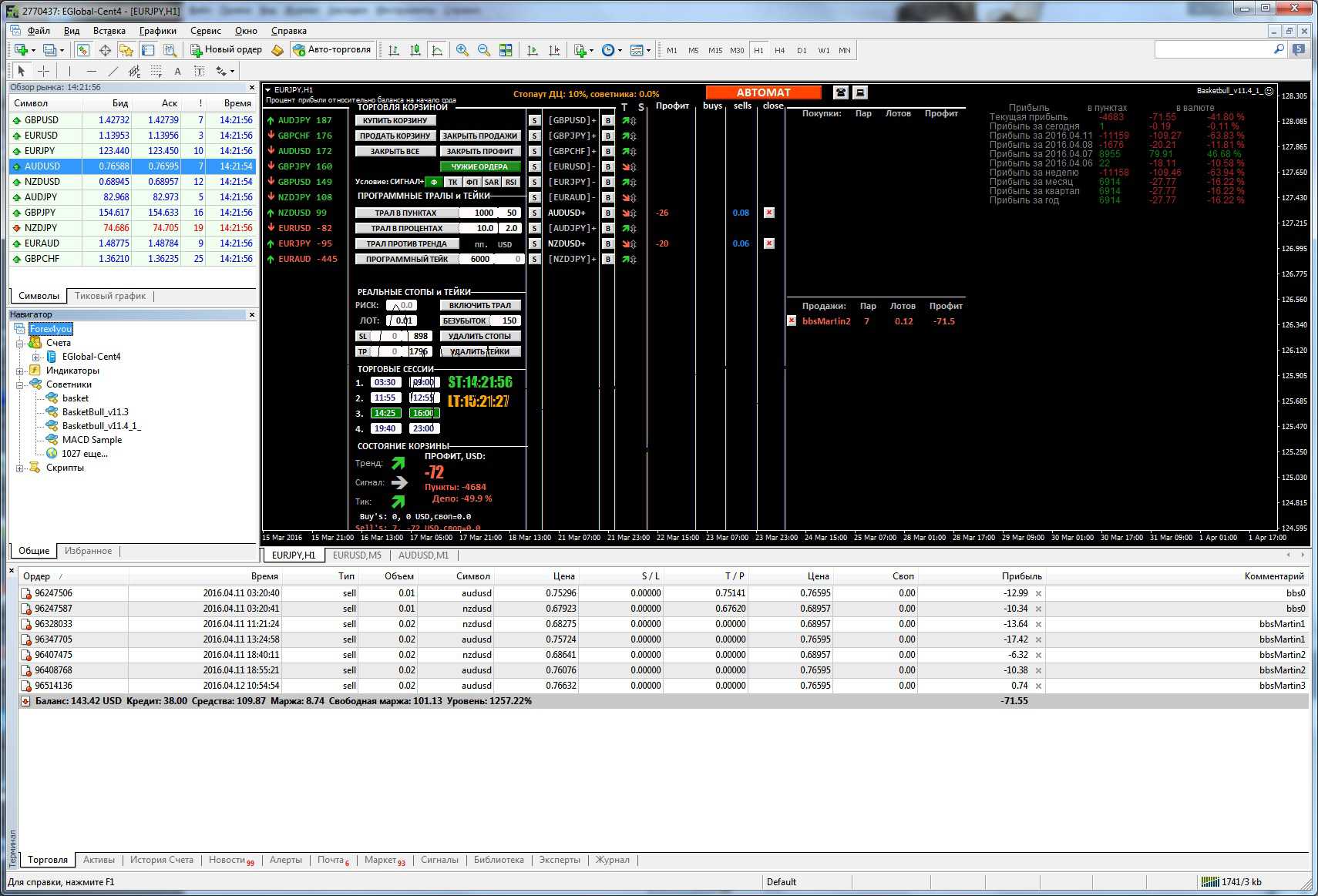
Task: Select the Crosshair cursor tool
Action: pos(44,71)
